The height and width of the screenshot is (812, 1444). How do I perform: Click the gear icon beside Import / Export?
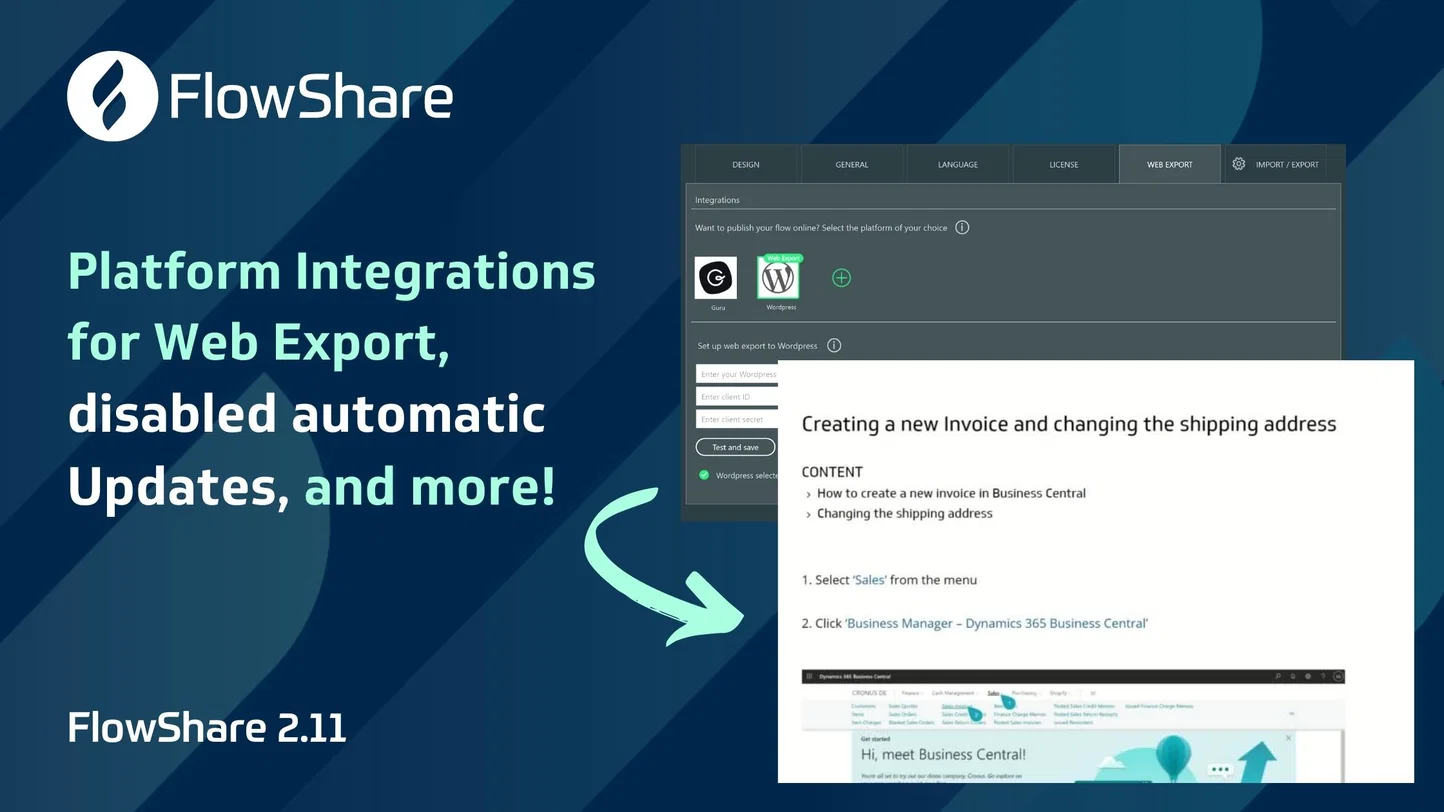coord(1238,164)
